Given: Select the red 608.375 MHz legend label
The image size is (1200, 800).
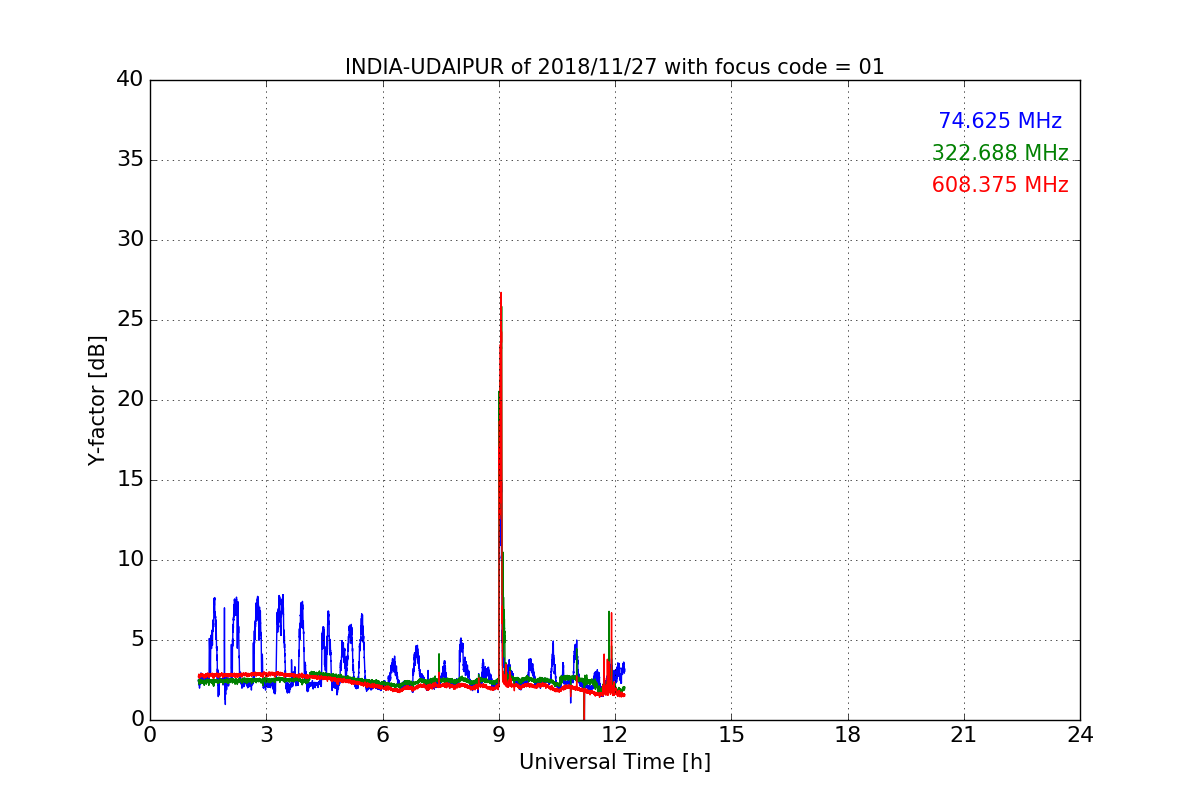Looking at the screenshot, I should (x=999, y=185).
